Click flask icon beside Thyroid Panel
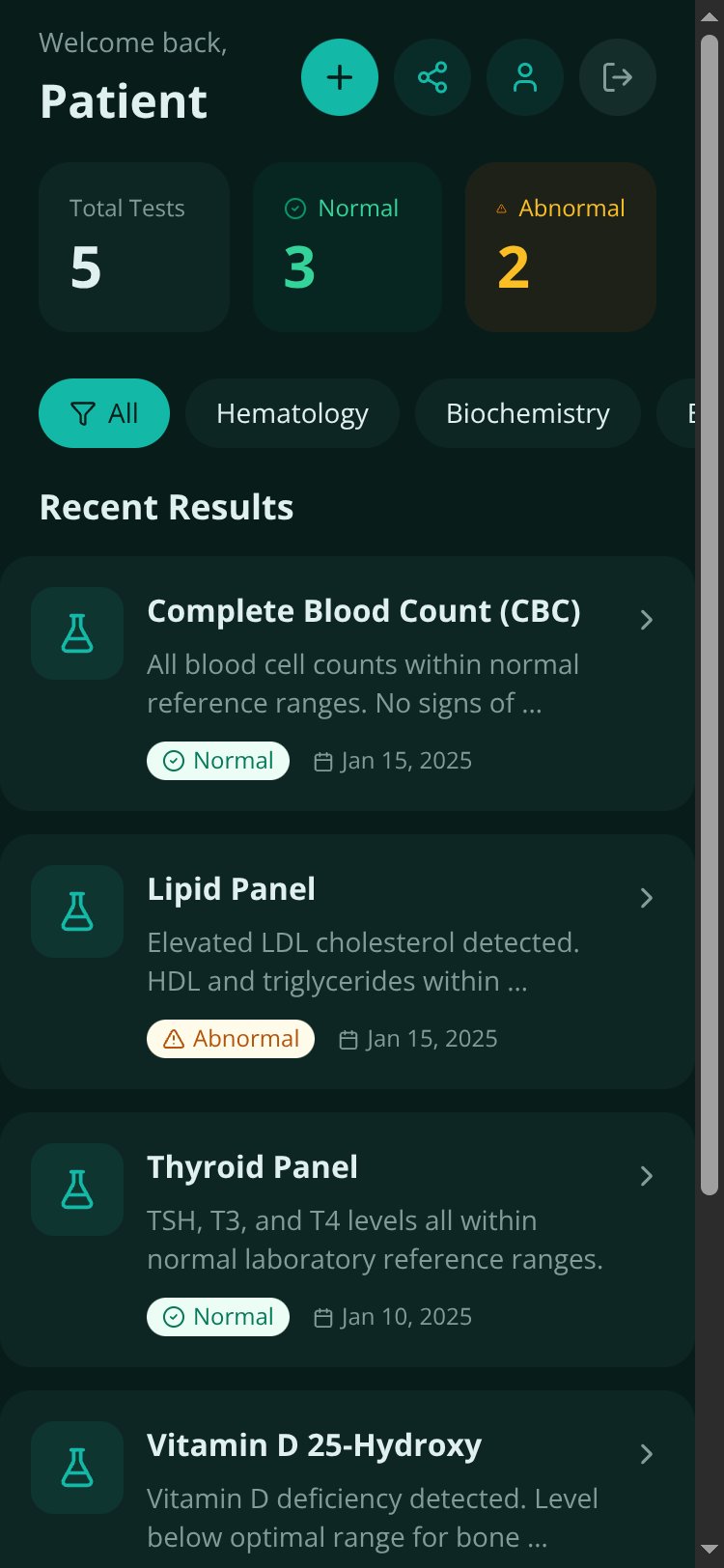This screenshot has height=1568, width=724. pos(77,1190)
